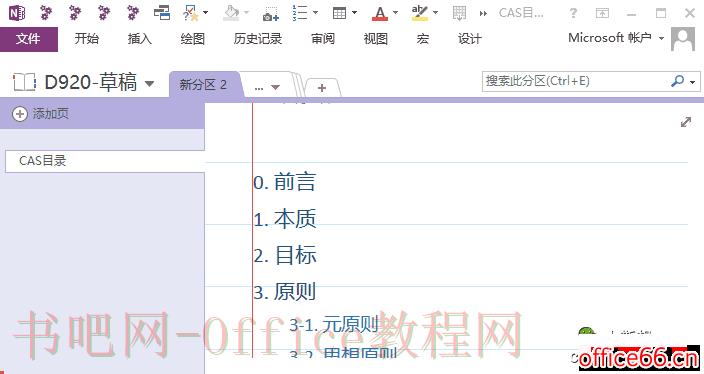The width and height of the screenshot is (704, 374).
Task: Select the 新分区 2 section tab
Action: point(203,84)
